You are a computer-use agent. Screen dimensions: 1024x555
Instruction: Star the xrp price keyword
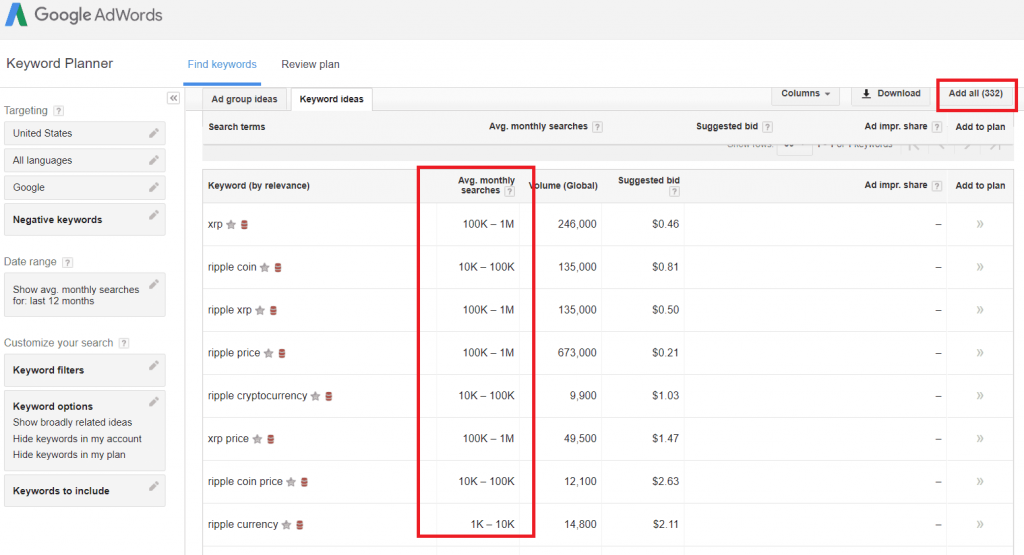[257, 439]
